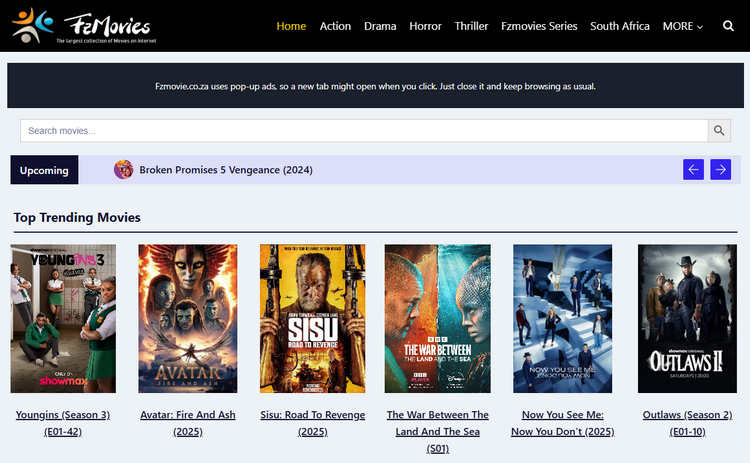Open the Horror category

point(425,26)
